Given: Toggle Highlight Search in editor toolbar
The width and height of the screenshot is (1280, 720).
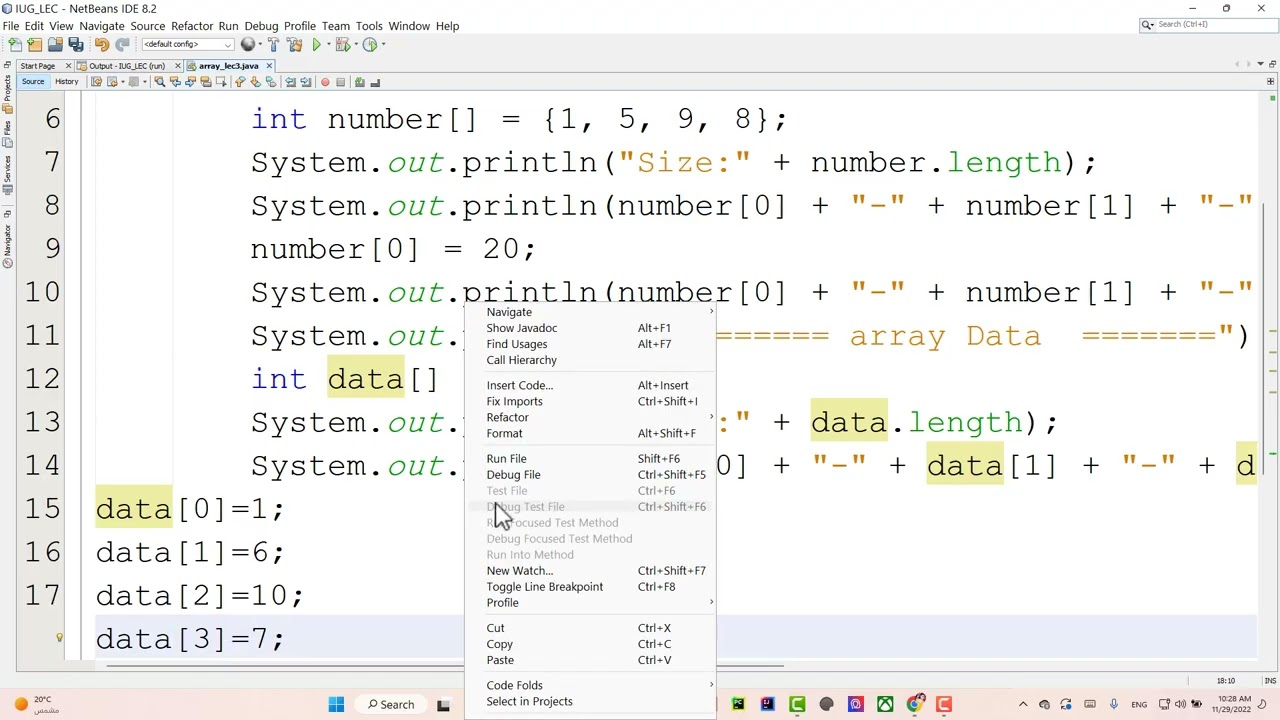Looking at the screenshot, I should coord(205,82).
